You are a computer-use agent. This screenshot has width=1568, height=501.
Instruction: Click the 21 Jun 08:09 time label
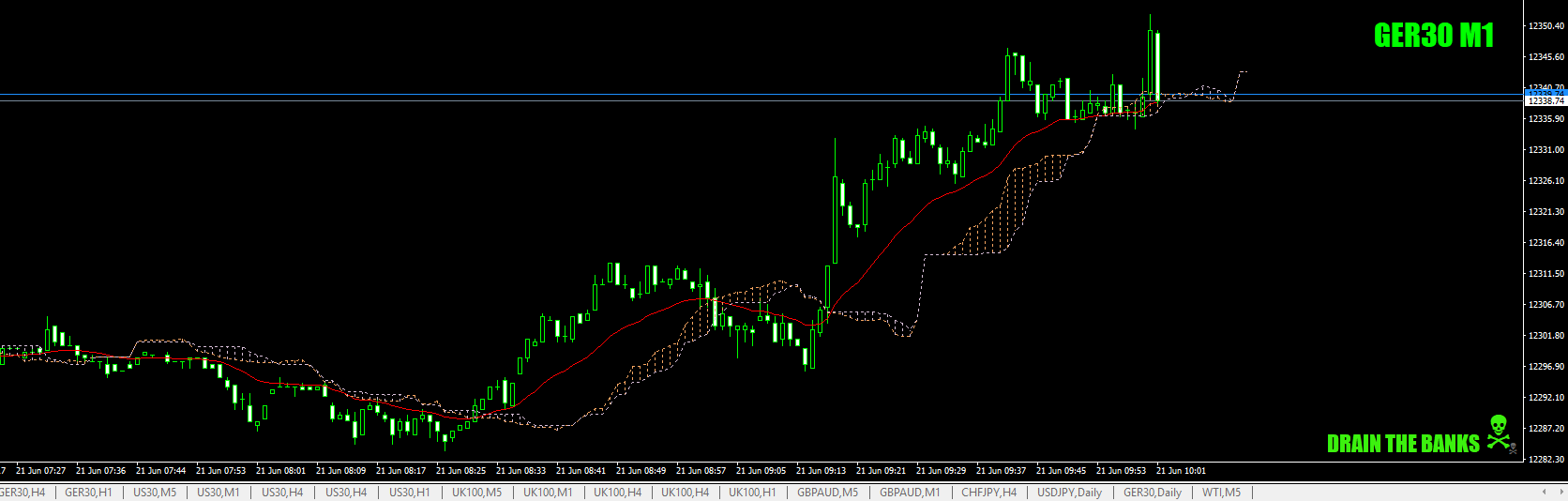click(340, 471)
